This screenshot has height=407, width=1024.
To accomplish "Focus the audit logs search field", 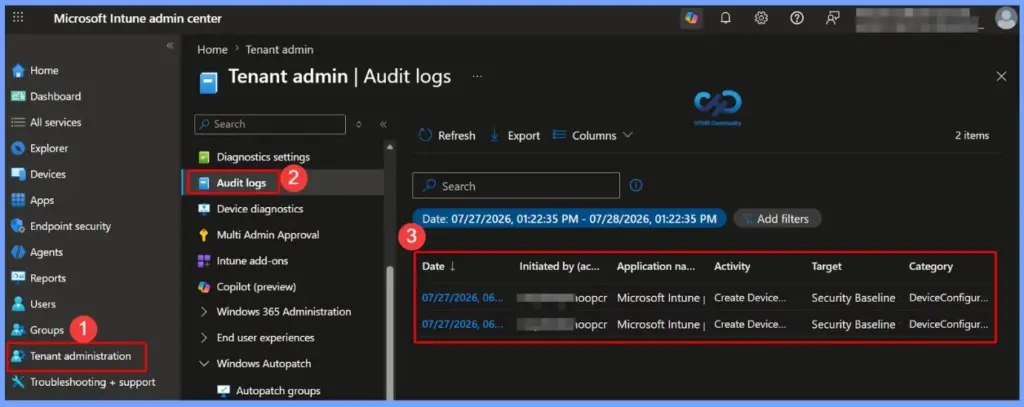I will (516, 186).
